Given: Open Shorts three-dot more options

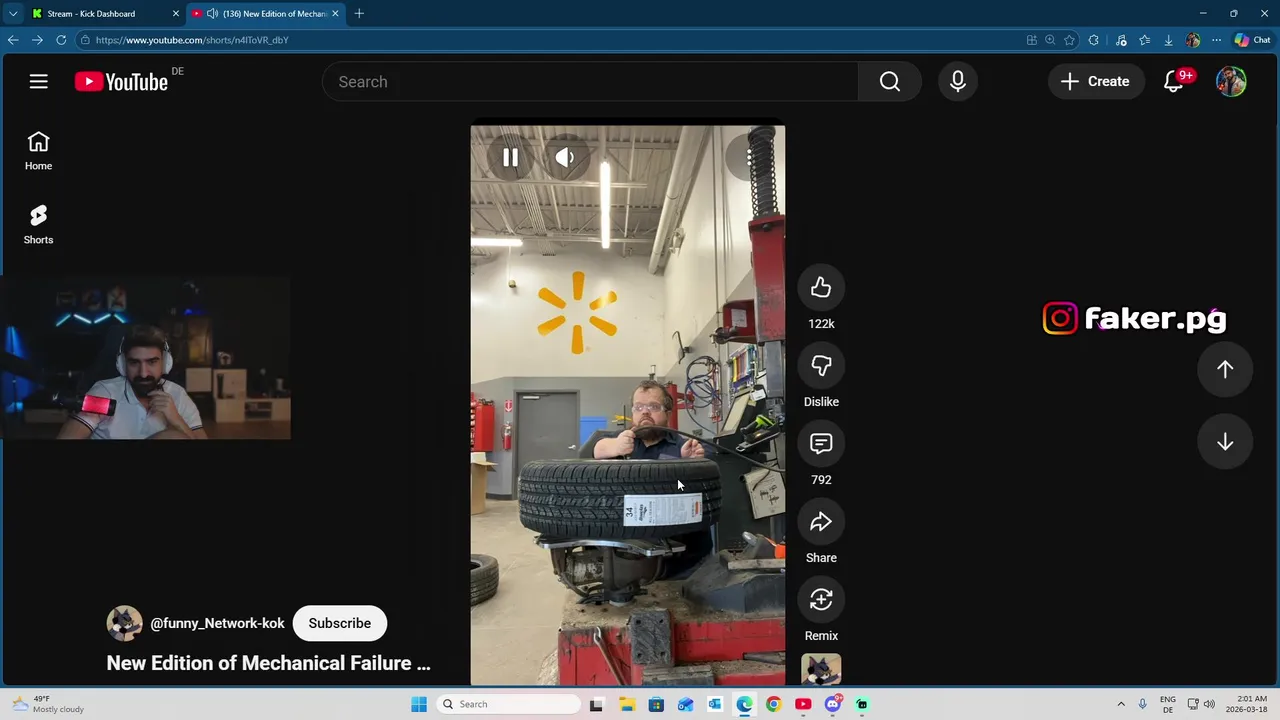Looking at the screenshot, I should click(749, 157).
